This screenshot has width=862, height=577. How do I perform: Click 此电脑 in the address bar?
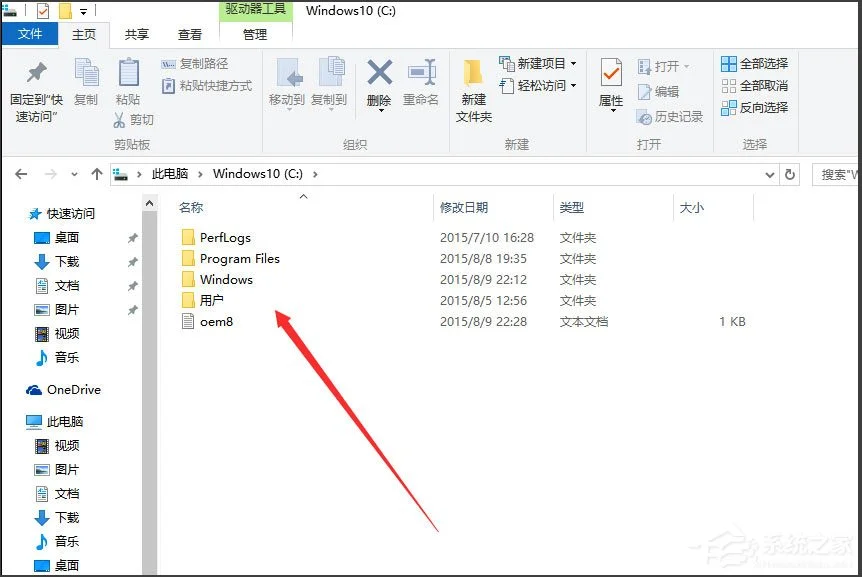(x=170, y=174)
